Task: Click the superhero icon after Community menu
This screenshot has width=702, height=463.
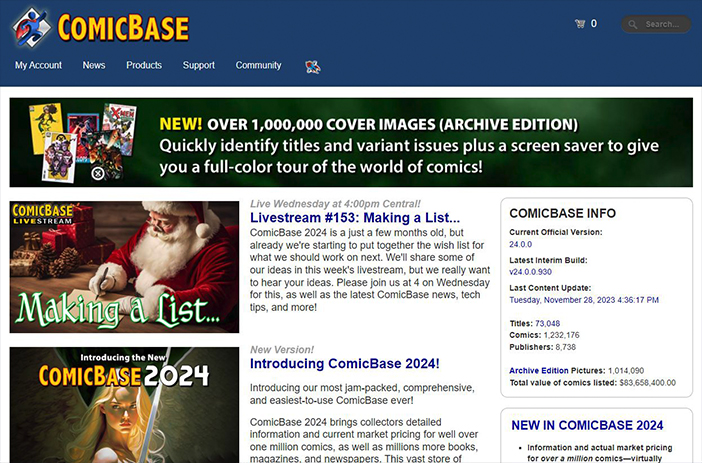Action: tap(312, 67)
